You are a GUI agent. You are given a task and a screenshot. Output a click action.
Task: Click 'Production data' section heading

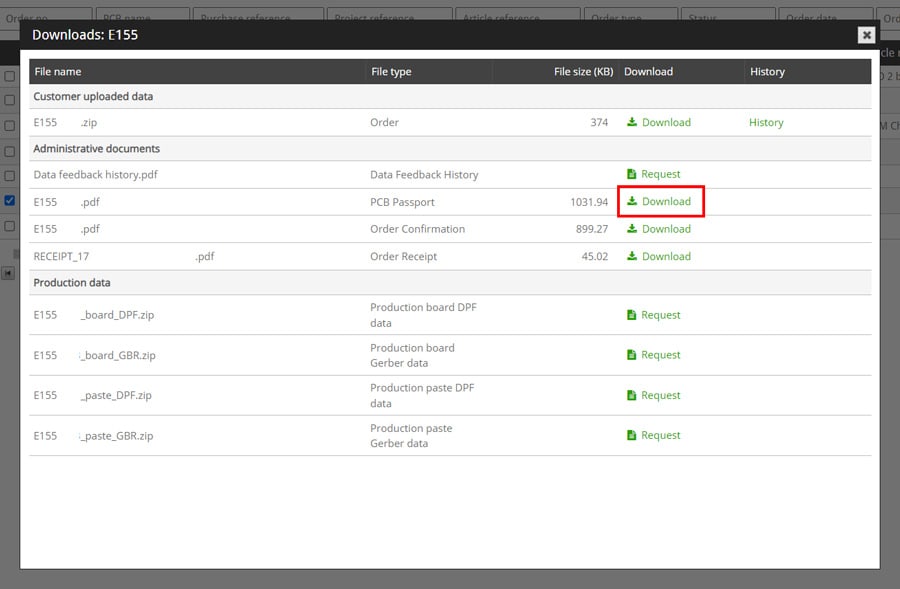point(72,282)
